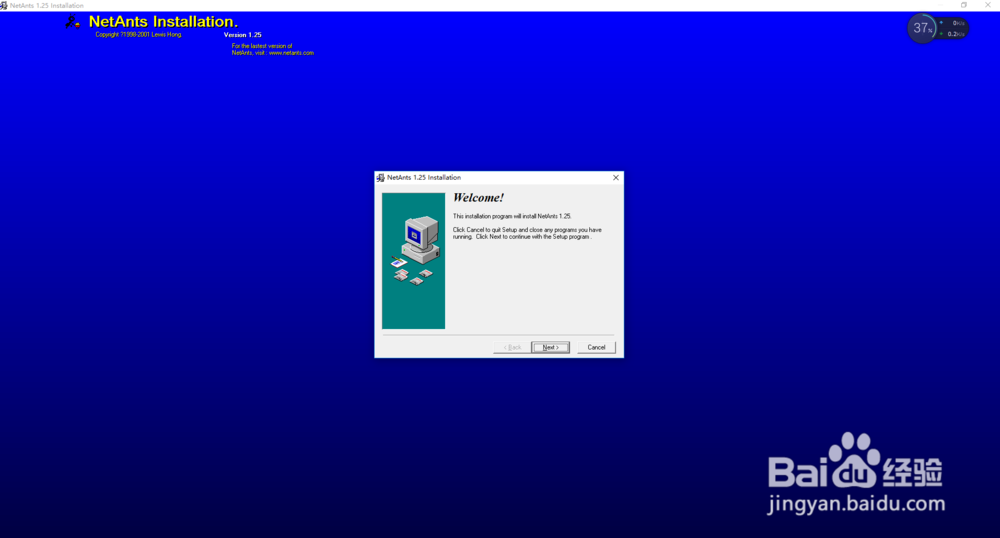
Task: Click the NetAnts 1.25 Installation dialog title
Action: [x=424, y=178]
